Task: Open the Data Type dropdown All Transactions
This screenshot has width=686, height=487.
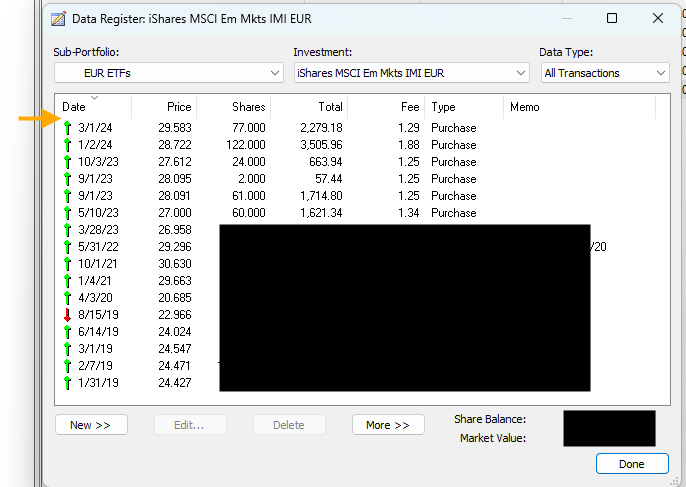Action: pos(605,73)
